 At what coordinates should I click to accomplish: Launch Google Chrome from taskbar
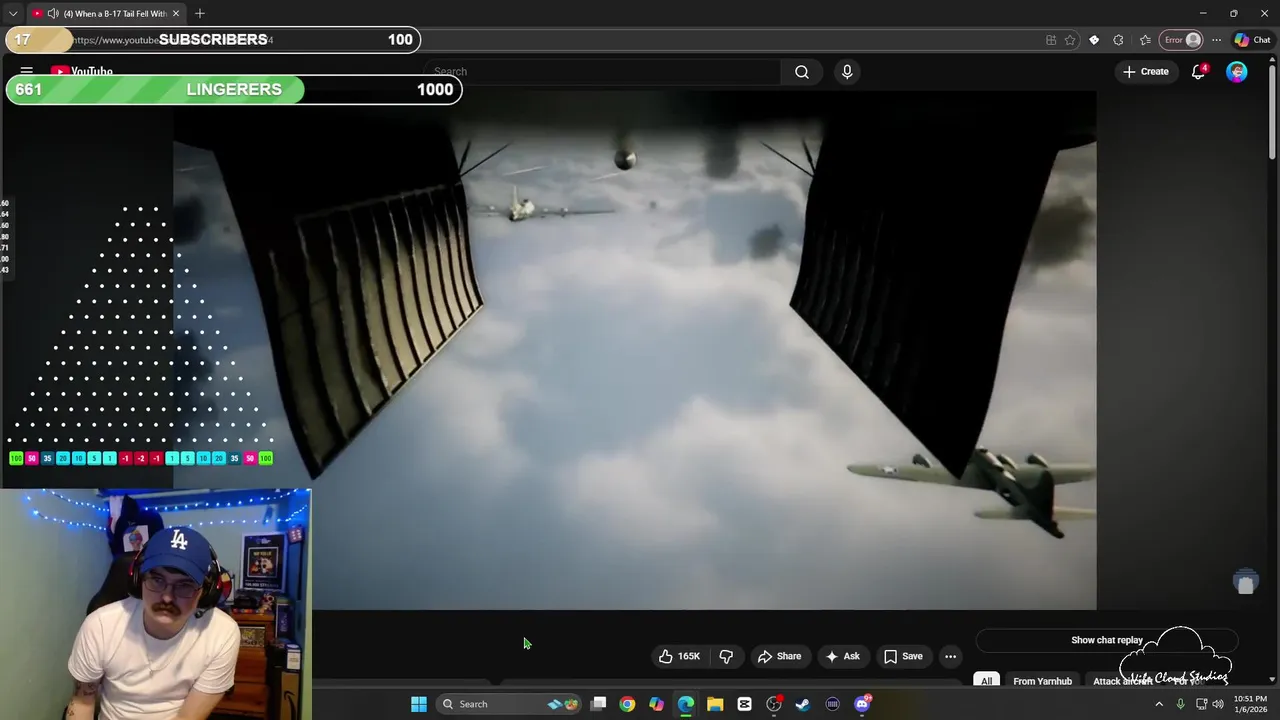pos(627,704)
